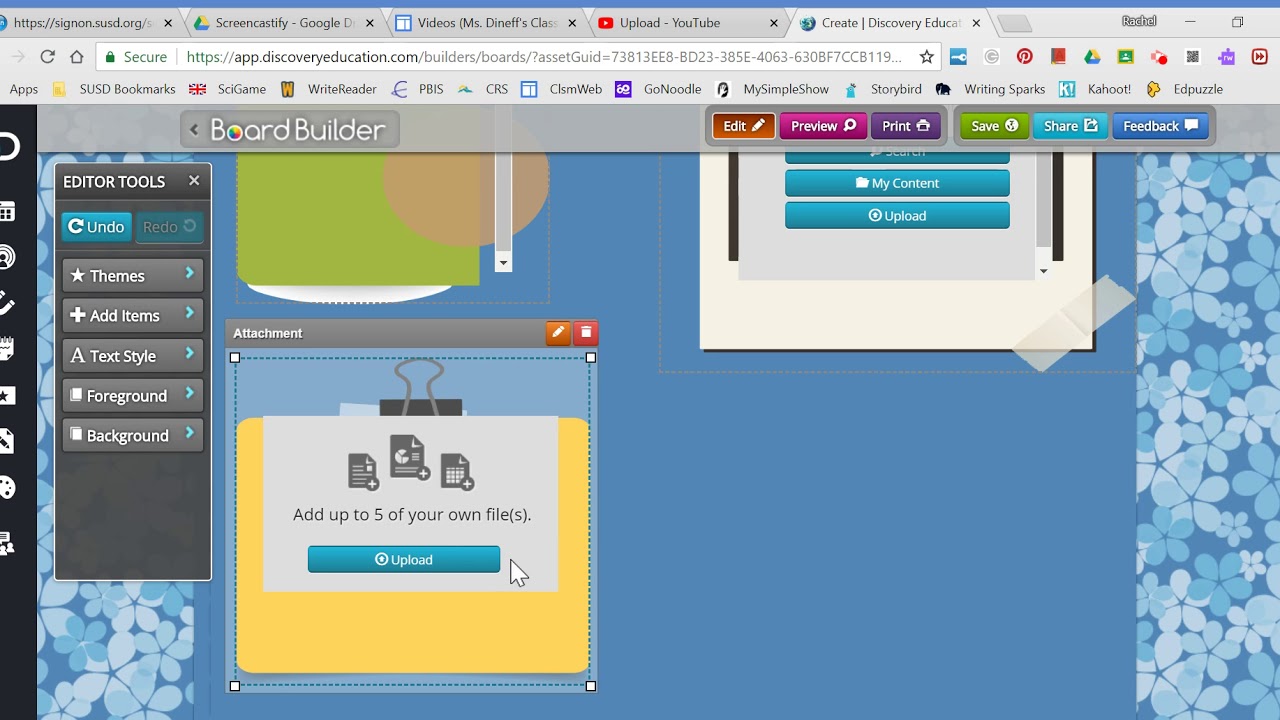The image size is (1280, 720).
Task: Open the Rachel profile menu
Action: (1139, 21)
